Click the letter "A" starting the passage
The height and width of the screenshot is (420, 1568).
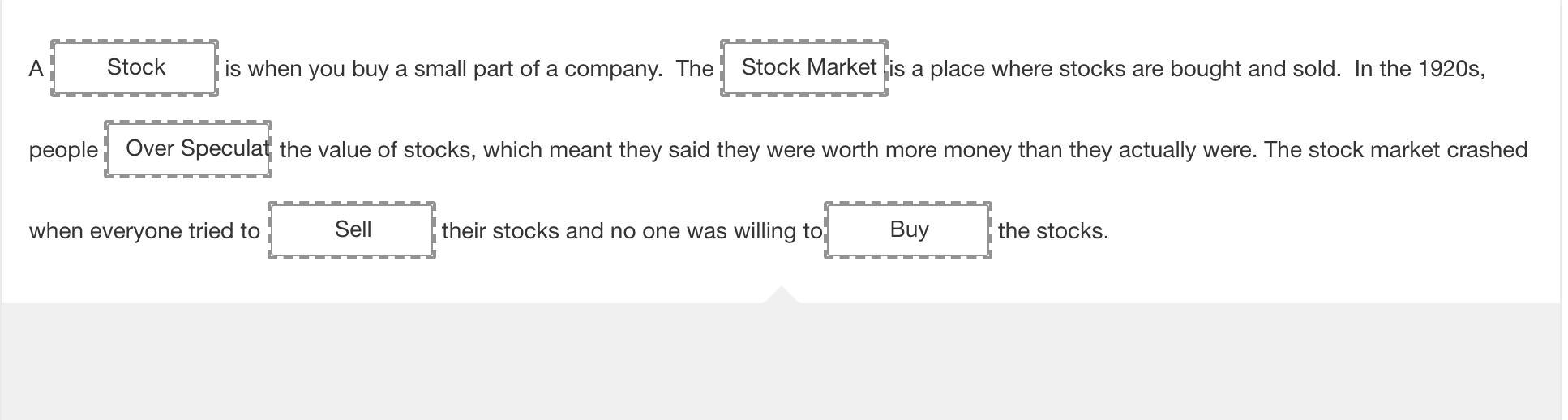36,69
